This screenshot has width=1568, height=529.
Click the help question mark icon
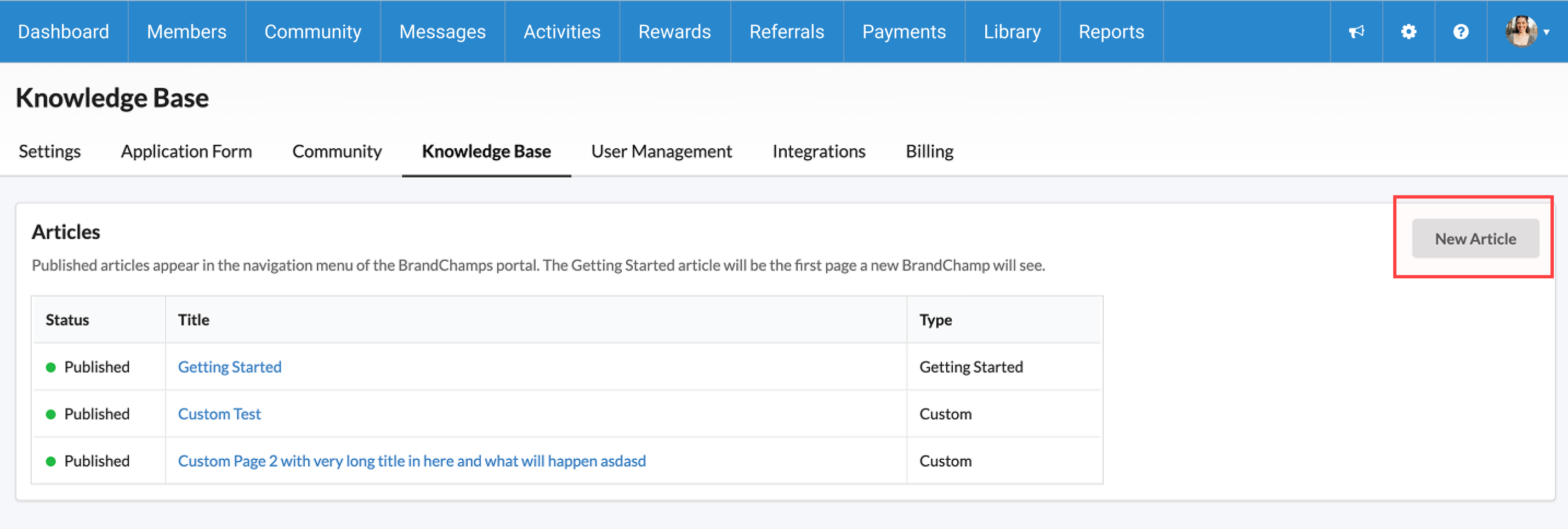click(x=1461, y=32)
